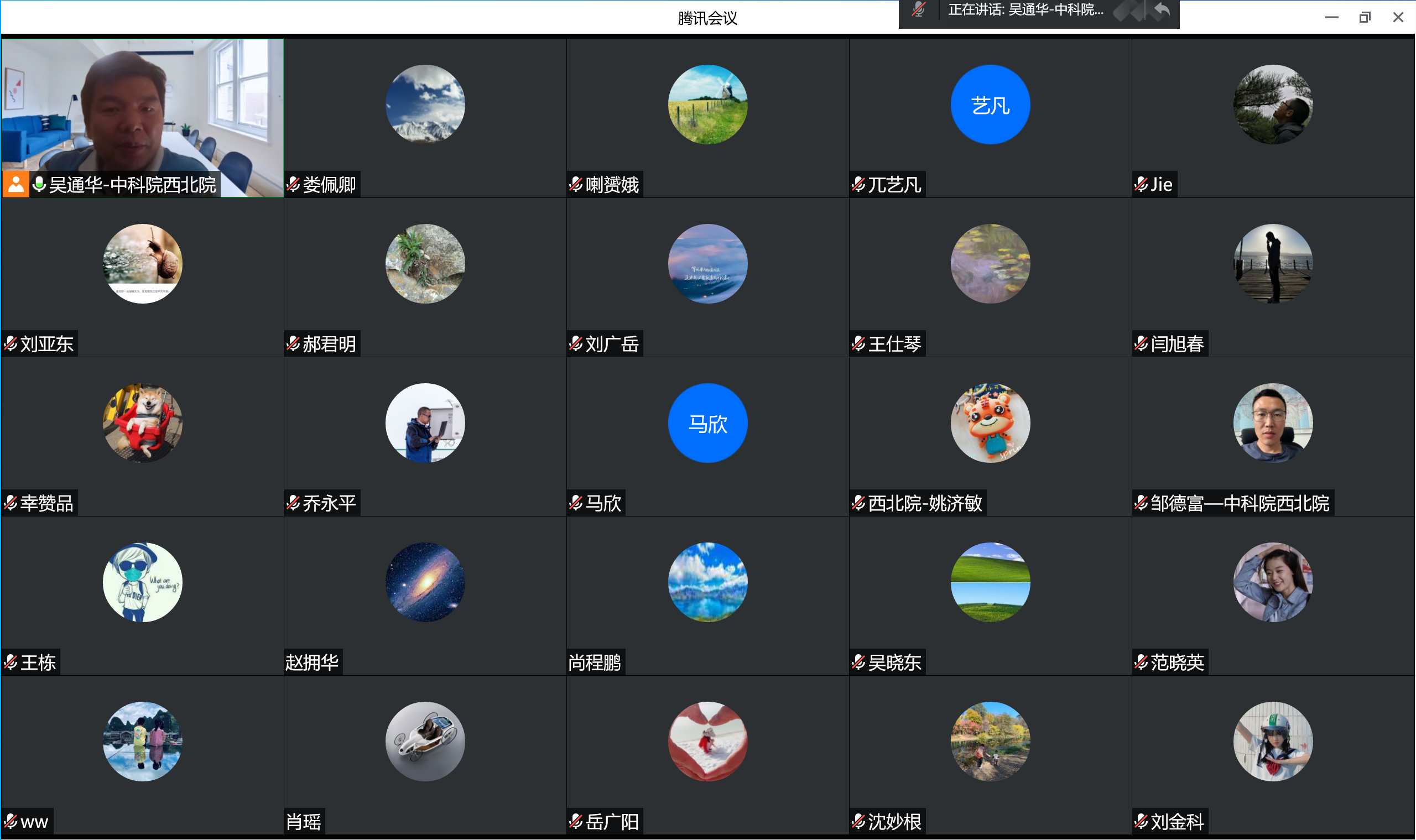Click the green microphone icon beside 吴通华
Screen dimensions: 1416x840
pos(39,185)
